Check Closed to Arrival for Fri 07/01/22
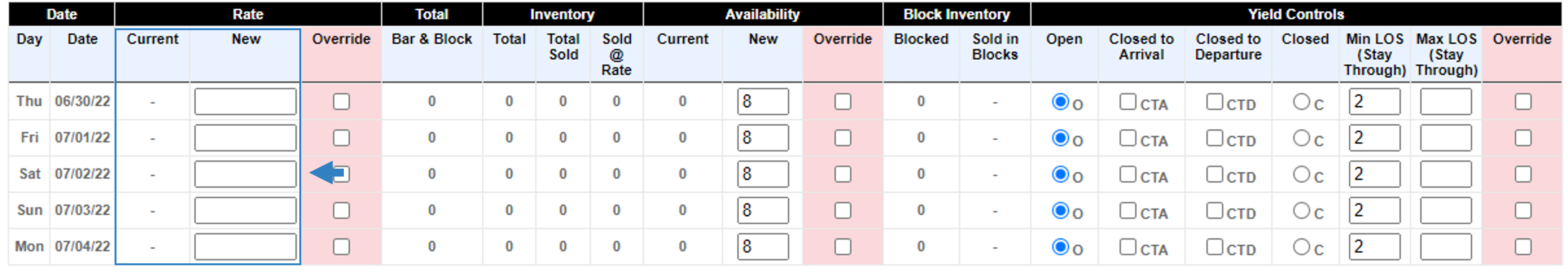1568x272 pixels. click(x=1128, y=138)
